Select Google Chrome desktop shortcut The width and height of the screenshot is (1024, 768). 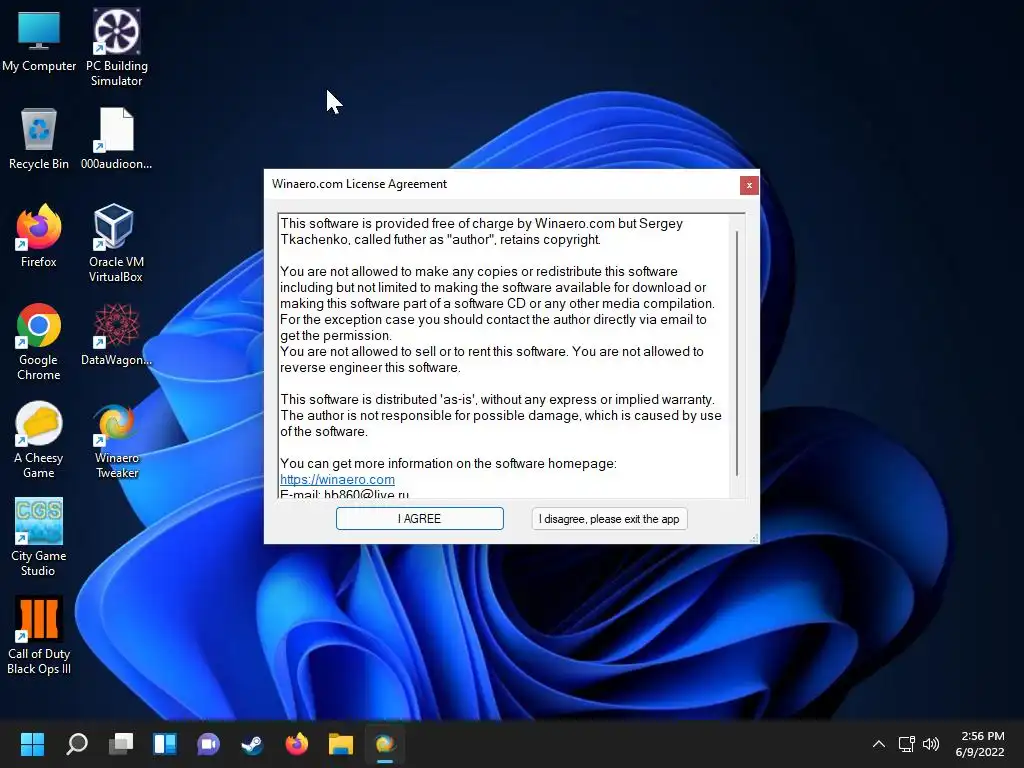[x=39, y=341]
